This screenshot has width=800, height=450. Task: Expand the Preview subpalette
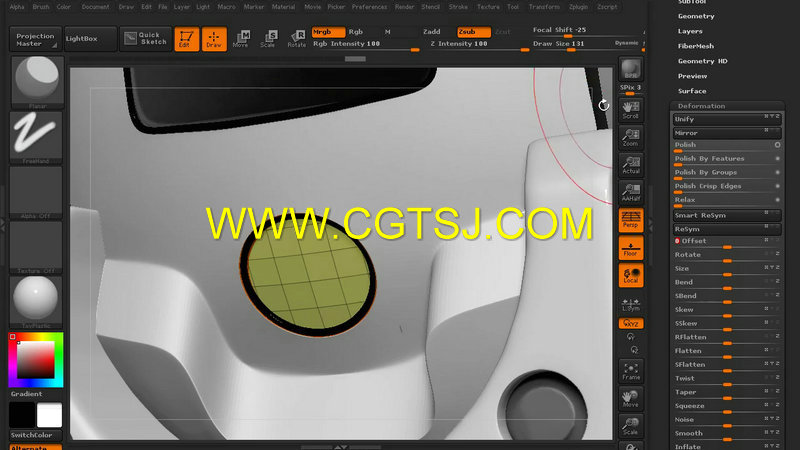tap(692, 76)
